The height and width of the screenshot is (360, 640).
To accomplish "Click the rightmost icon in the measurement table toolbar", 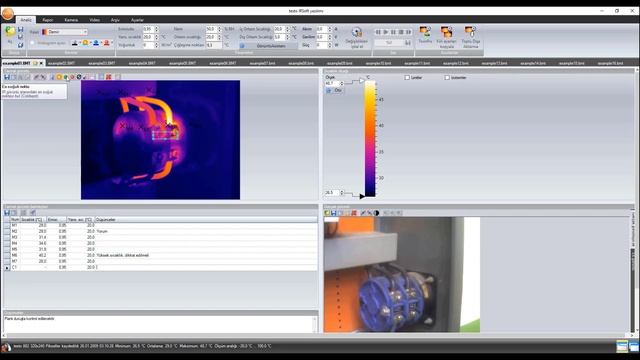I will click(x=33, y=213).
